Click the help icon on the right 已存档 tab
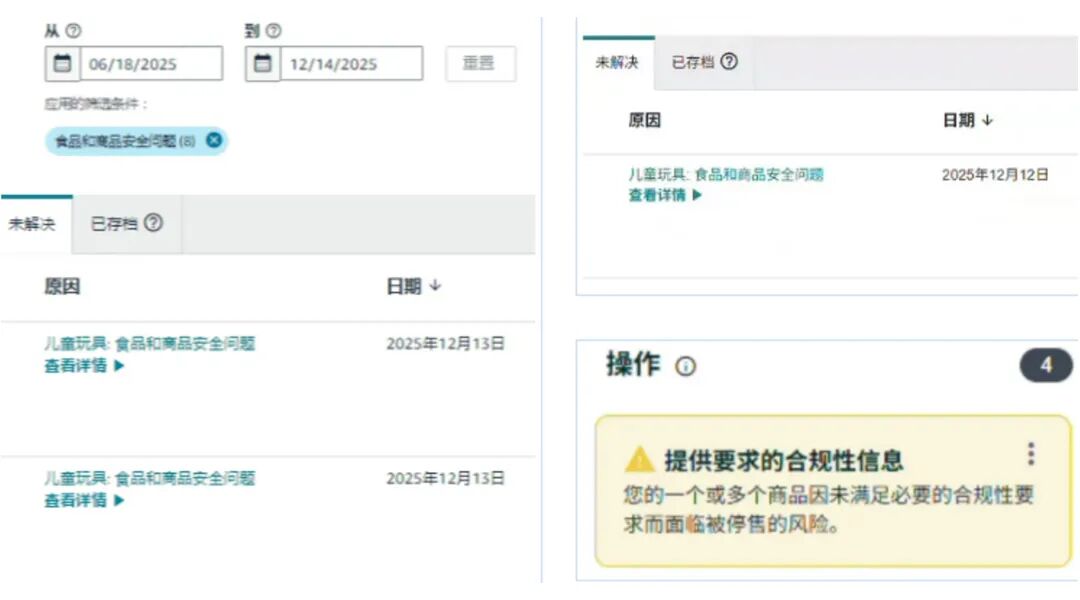The image size is (1080, 600). (x=730, y=62)
